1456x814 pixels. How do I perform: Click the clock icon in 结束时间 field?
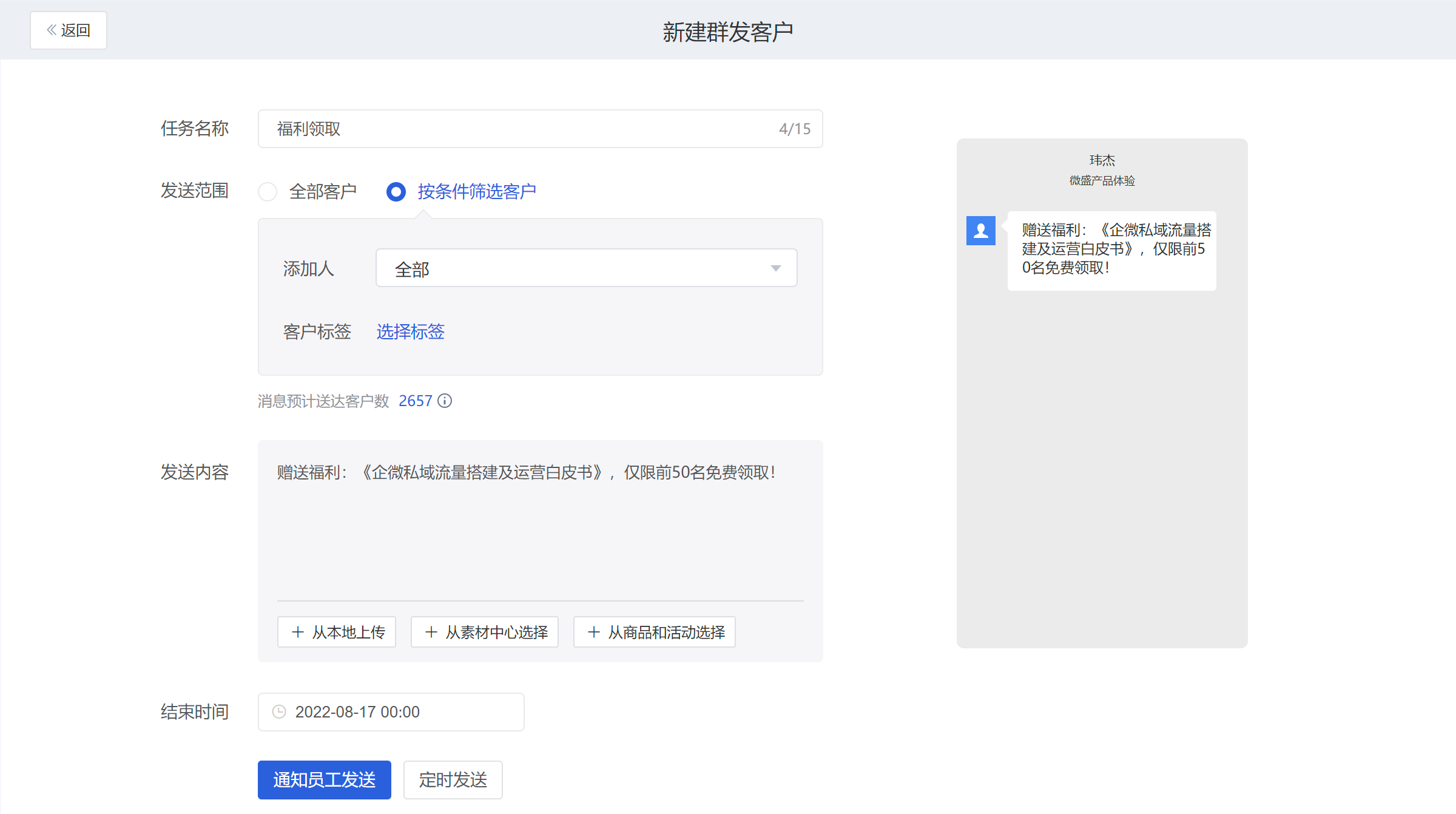click(279, 711)
